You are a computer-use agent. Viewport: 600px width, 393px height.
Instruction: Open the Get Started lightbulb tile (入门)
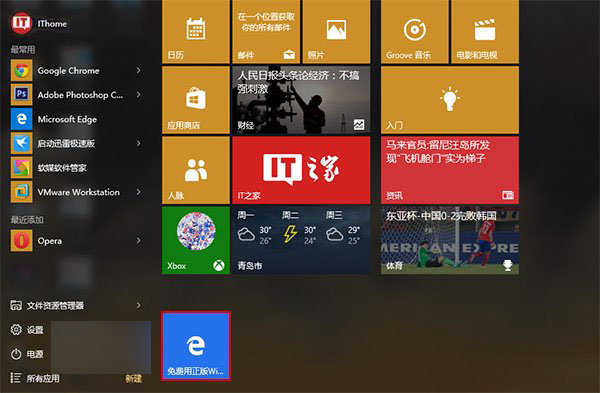tap(450, 100)
